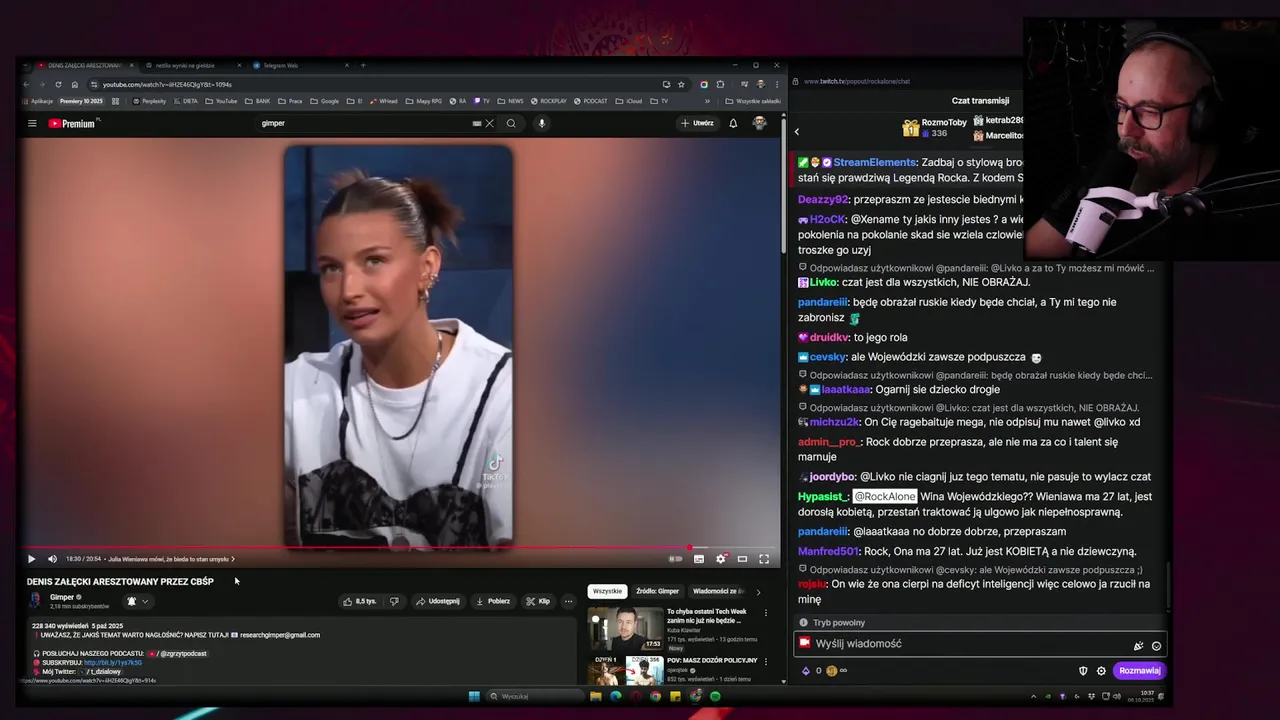The height and width of the screenshot is (720, 1280).
Task: Switch YouTube player to theater mode
Action: tap(742, 559)
